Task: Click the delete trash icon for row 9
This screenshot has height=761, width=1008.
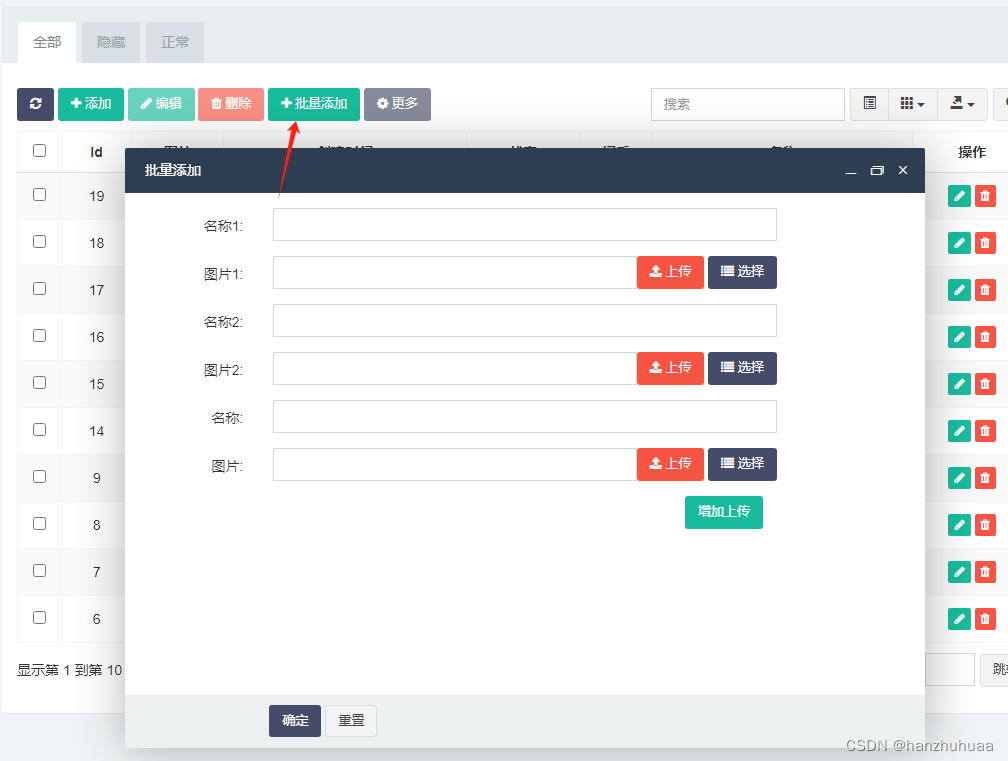Action: 985,478
